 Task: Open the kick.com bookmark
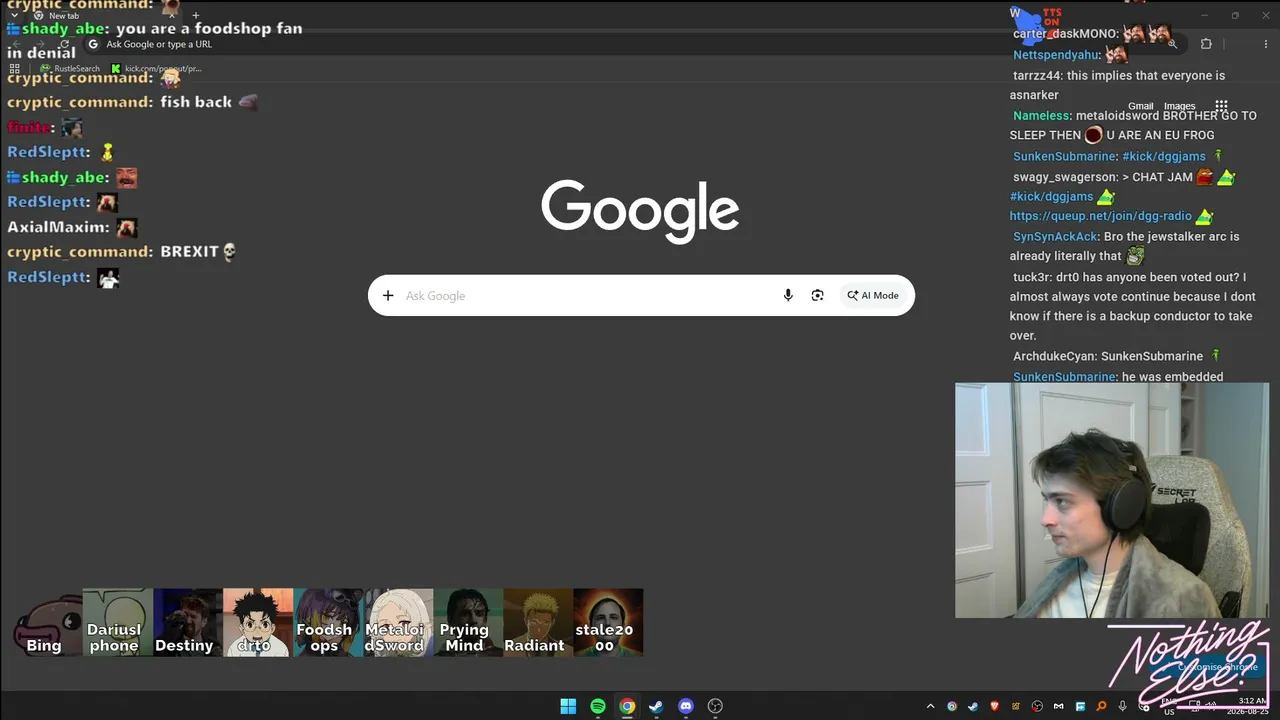[x=156, y=69]
